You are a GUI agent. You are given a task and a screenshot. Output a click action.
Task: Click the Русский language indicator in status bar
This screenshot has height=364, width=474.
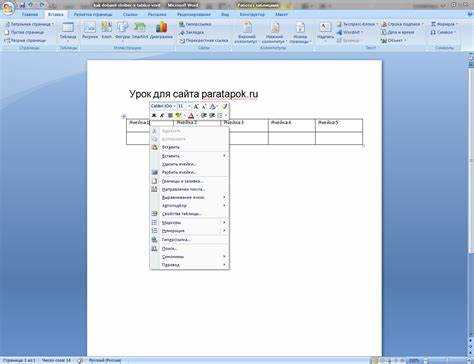pos(105,361)
